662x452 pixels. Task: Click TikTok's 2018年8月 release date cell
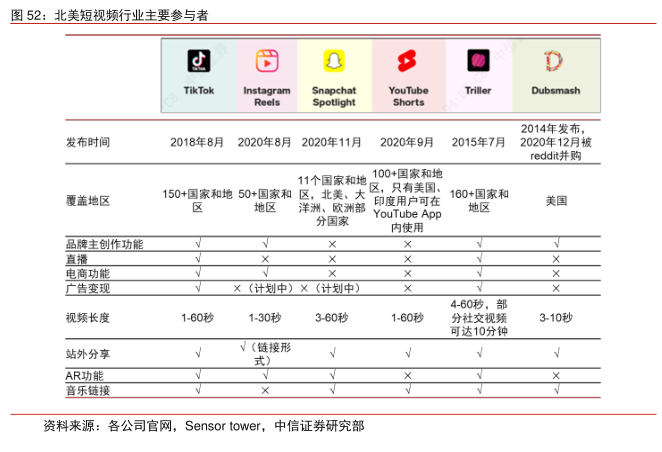[x=197, y=142]
